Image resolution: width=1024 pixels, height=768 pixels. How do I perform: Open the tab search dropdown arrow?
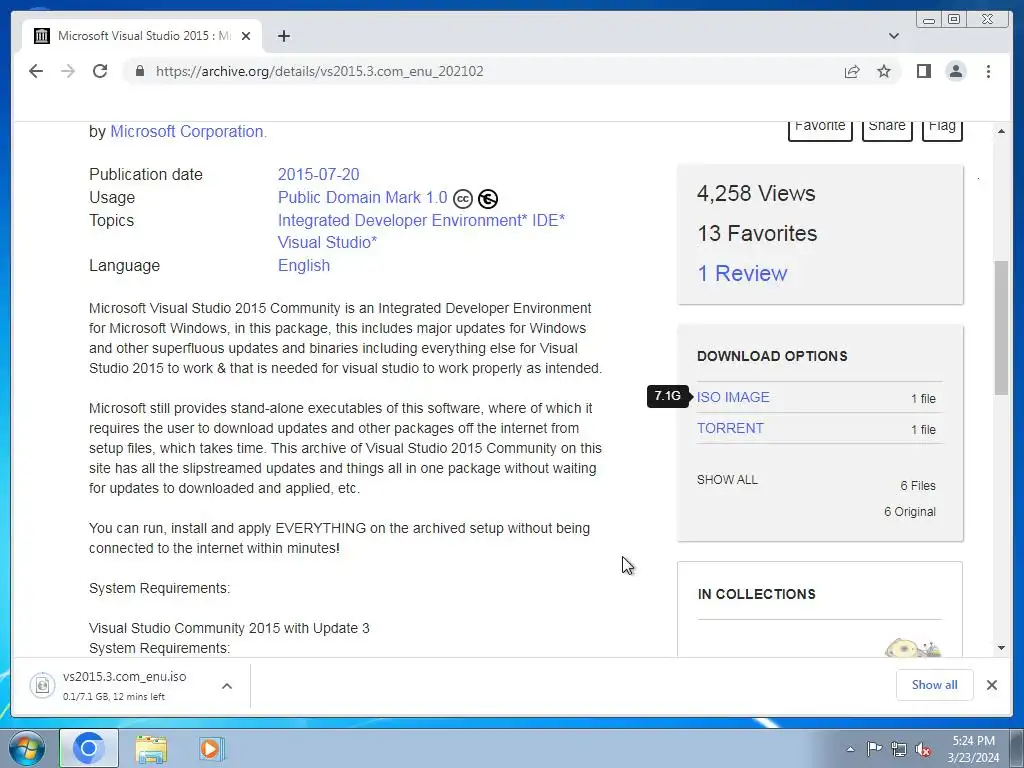pyautogui.click(x=894, y=36)
